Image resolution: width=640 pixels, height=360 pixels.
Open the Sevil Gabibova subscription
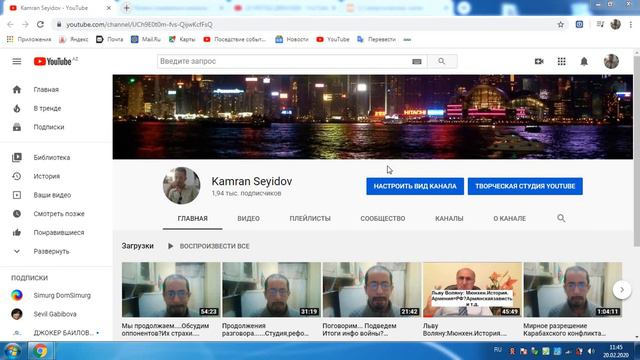pos(56,314)
